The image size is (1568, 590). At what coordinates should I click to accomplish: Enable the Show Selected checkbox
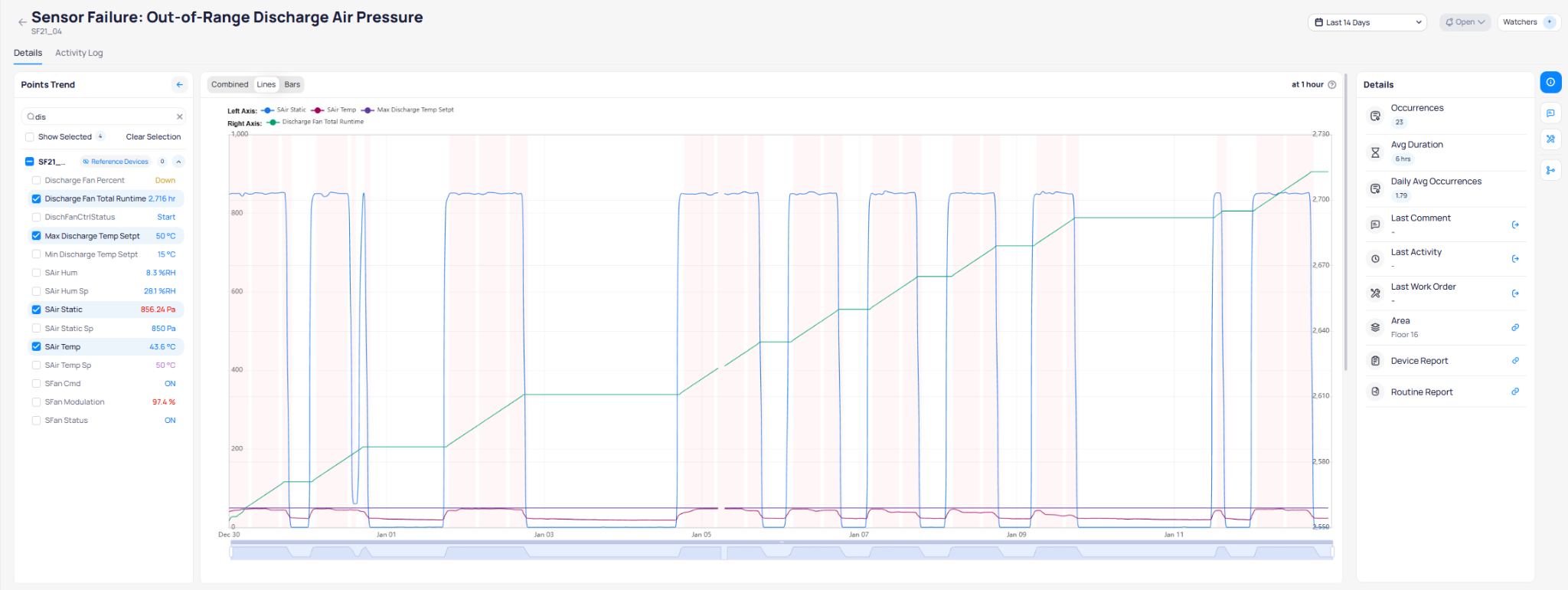pos(30,137)
